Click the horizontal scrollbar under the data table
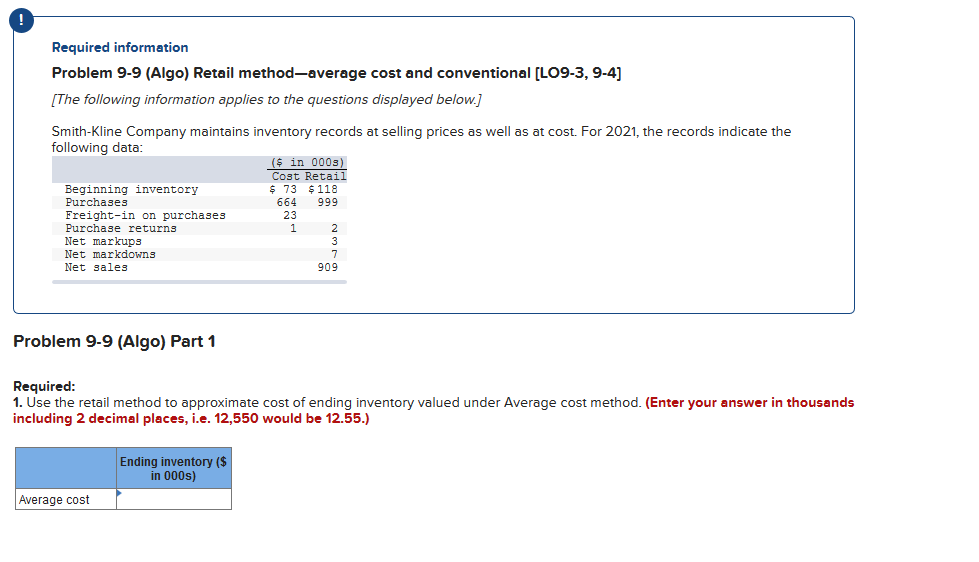Viewport: 979px width, 562px height. pyautogui.click(x=199, y=282)
